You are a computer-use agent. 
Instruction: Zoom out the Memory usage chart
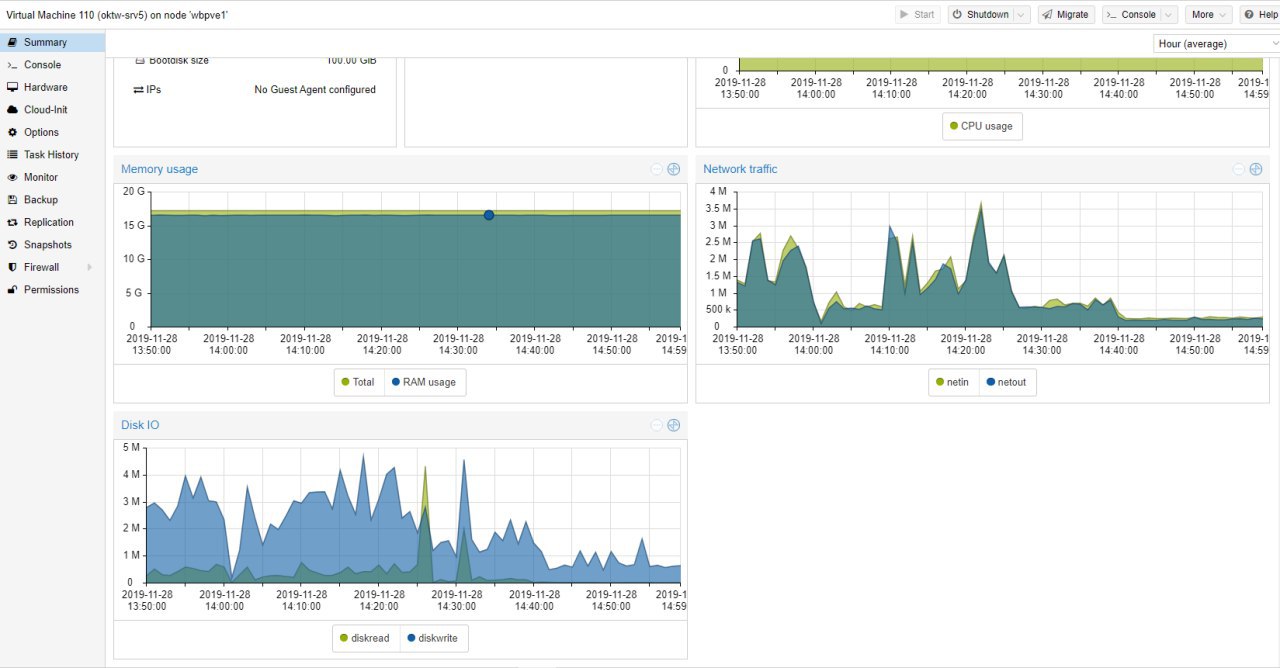point(657,169)
